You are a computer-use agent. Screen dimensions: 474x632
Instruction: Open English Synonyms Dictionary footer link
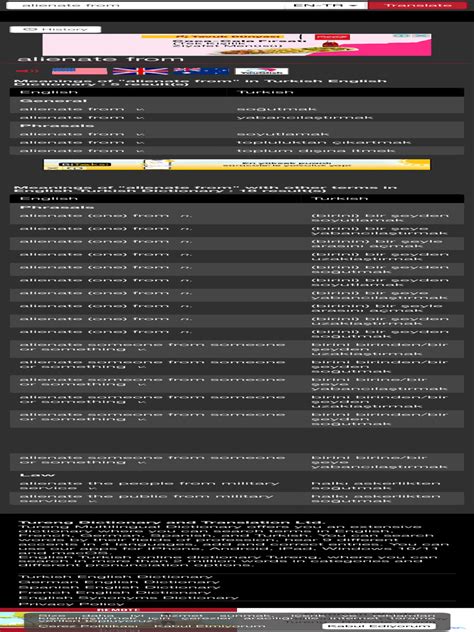tap(129, 598)
